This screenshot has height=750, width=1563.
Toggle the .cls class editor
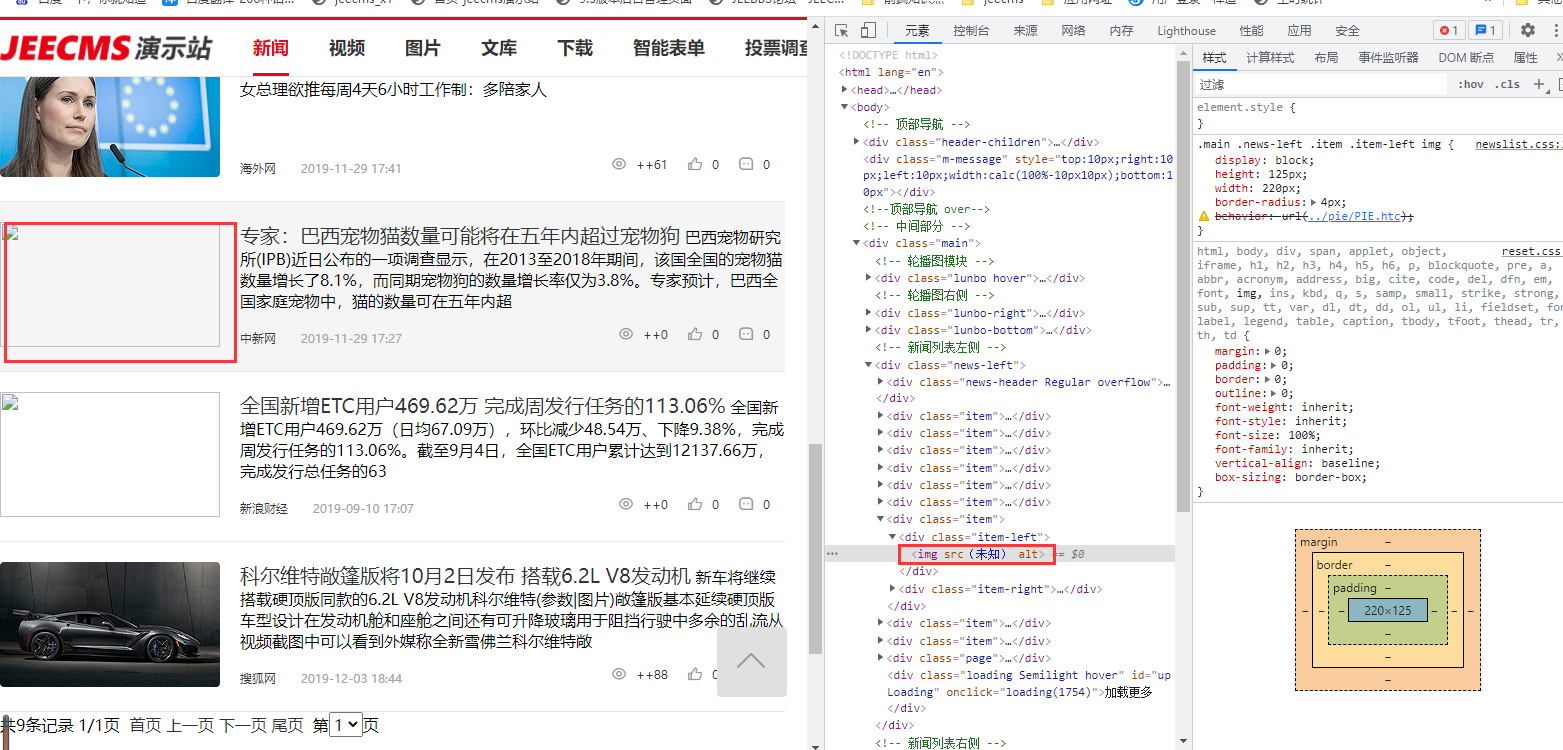[1507, 85]
